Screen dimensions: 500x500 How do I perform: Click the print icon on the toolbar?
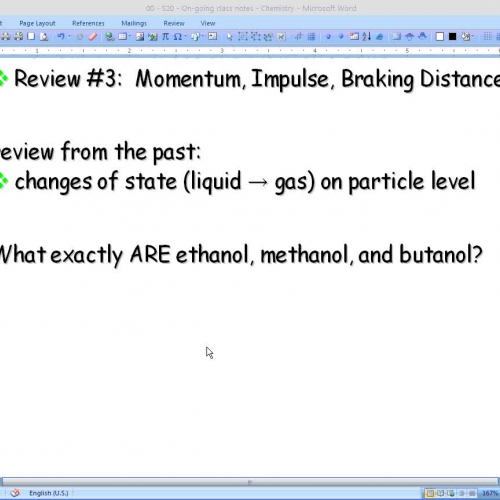5,37
